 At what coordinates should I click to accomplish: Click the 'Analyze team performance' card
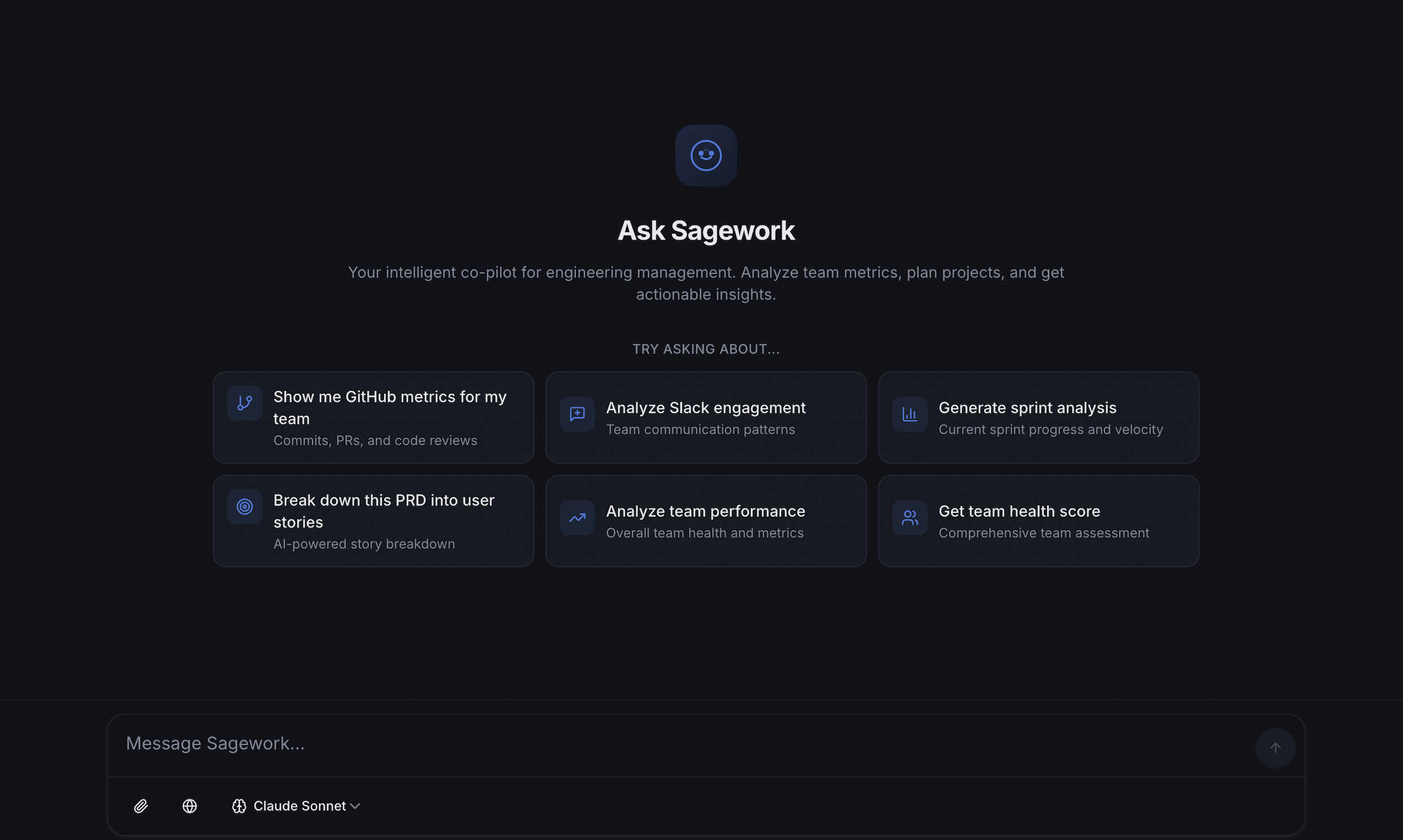(x=705, y=520)
